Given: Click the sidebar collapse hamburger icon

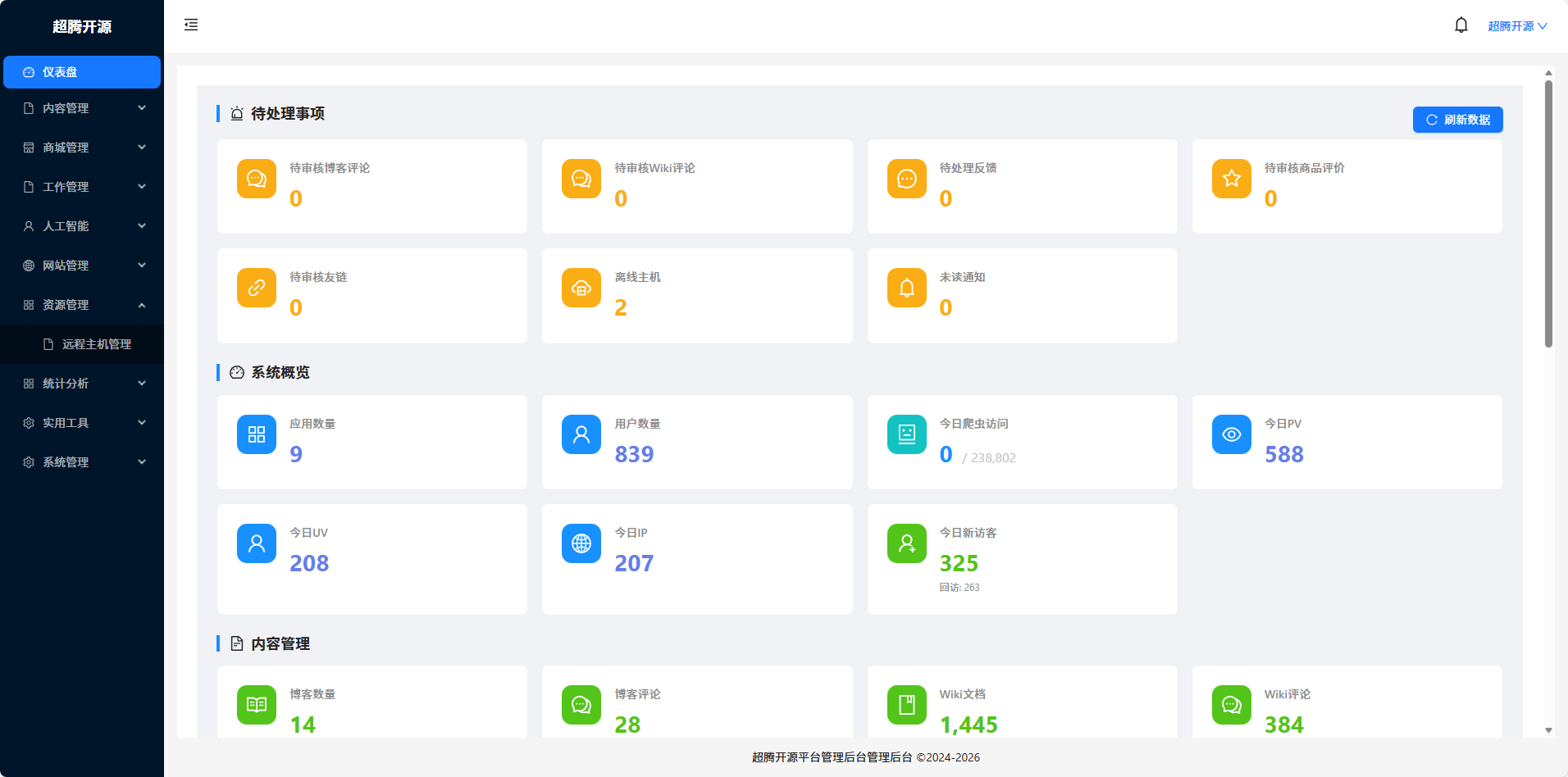Looking at the screenshot, I should click(191, 25).
